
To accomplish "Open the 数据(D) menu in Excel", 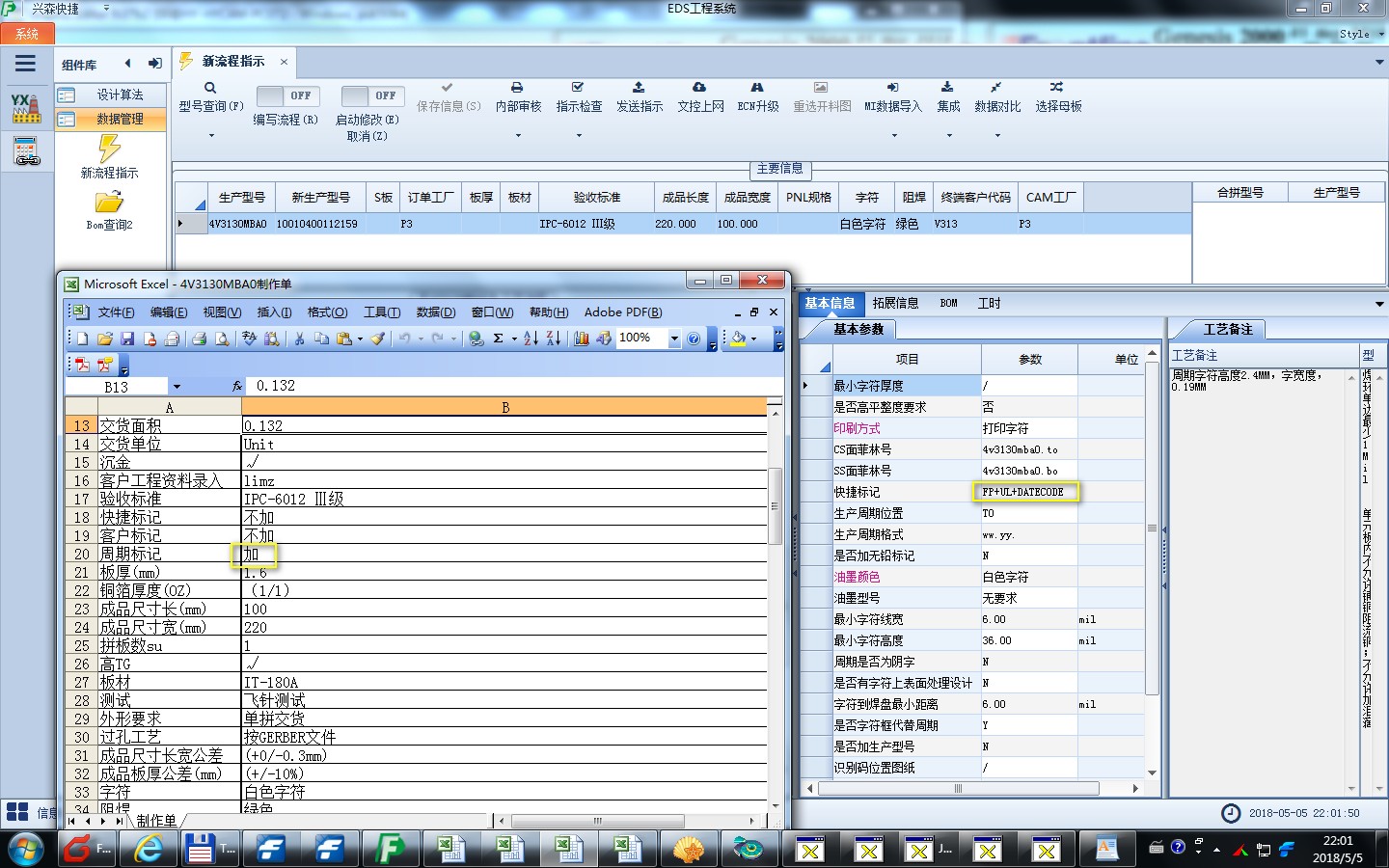I will tap(435, 312).
